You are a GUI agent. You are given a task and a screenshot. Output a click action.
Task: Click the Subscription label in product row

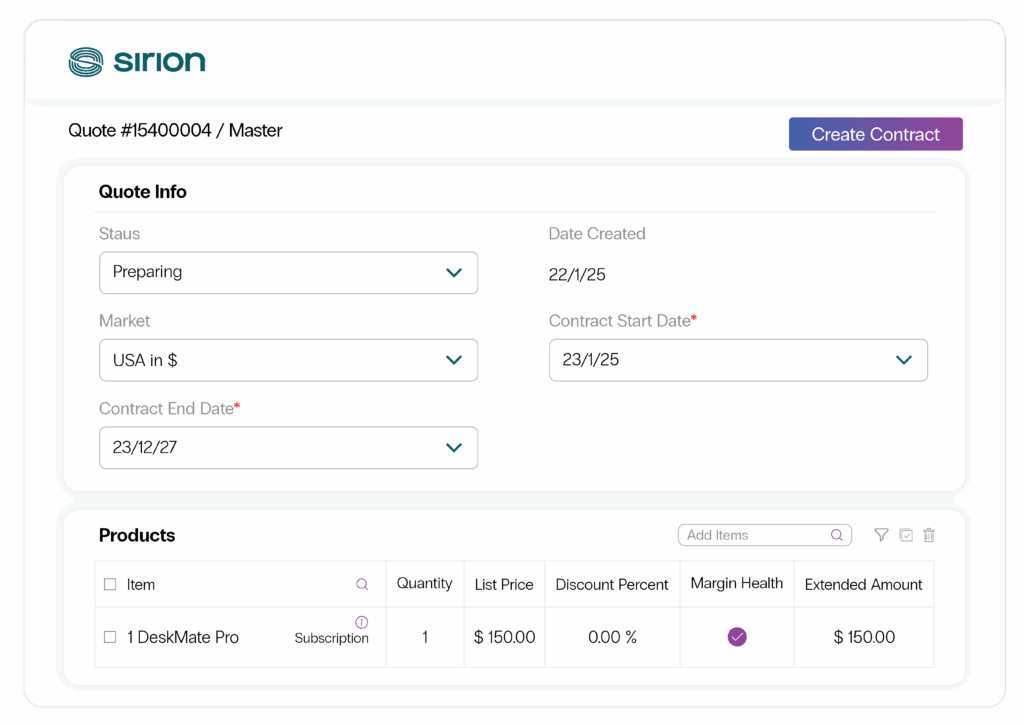pos(332,638)
